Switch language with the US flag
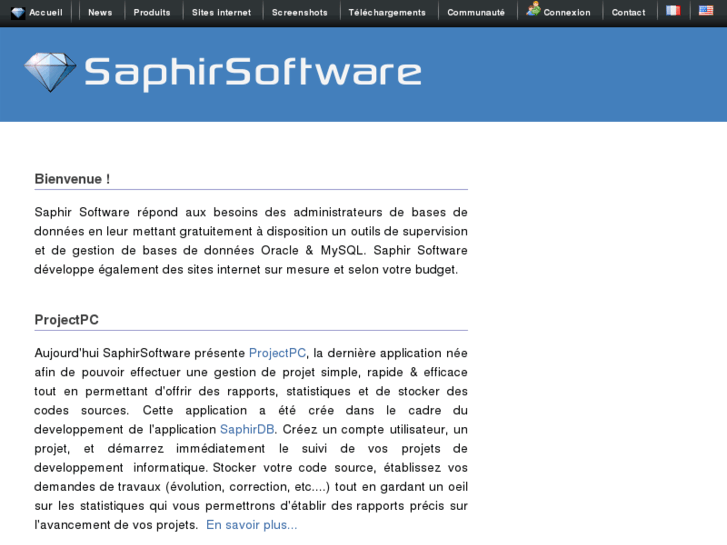This screenshot has width=727, height=545. pyautogui.click(x=706, y=10)
